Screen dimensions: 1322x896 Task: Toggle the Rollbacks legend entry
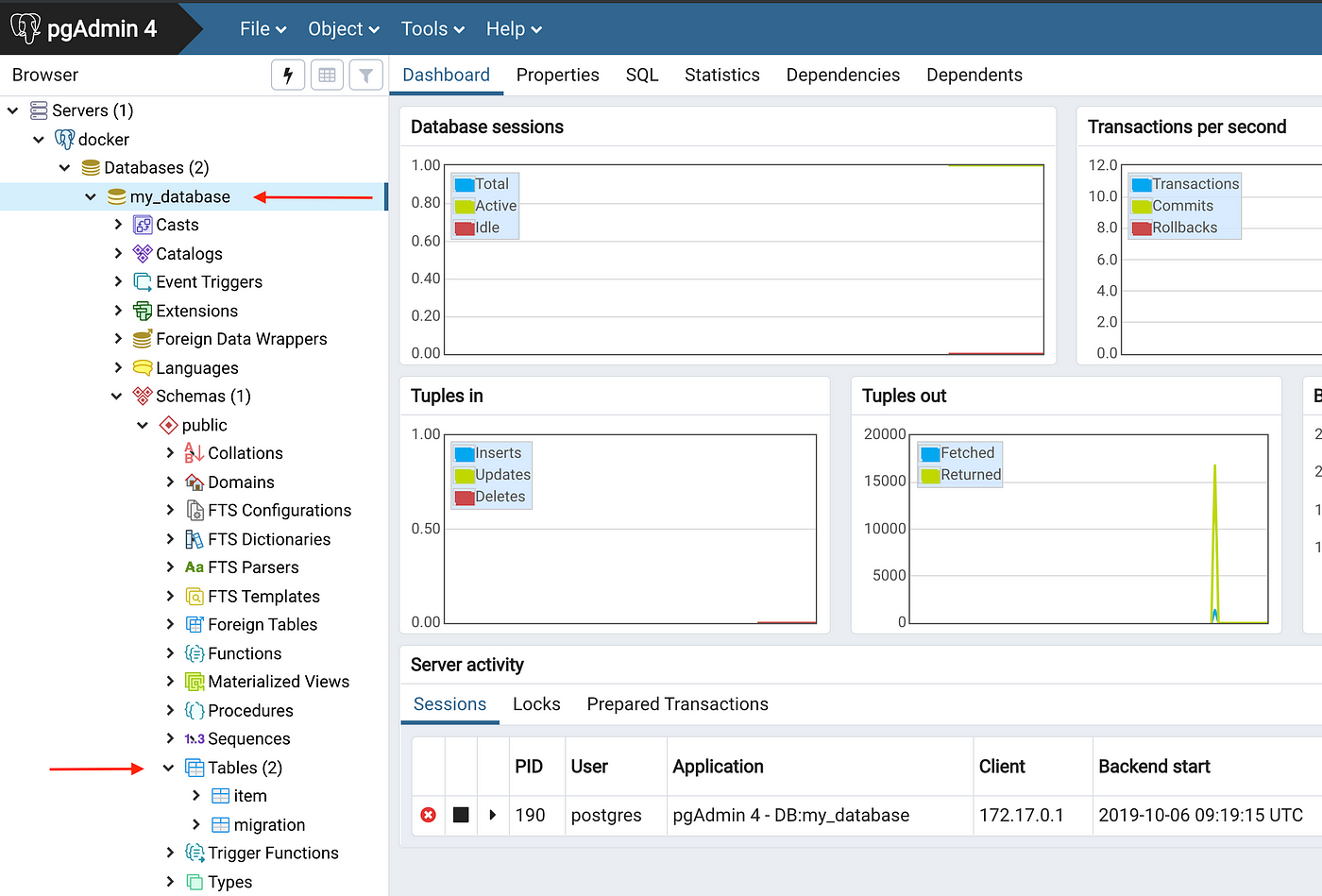(1174, 228)
